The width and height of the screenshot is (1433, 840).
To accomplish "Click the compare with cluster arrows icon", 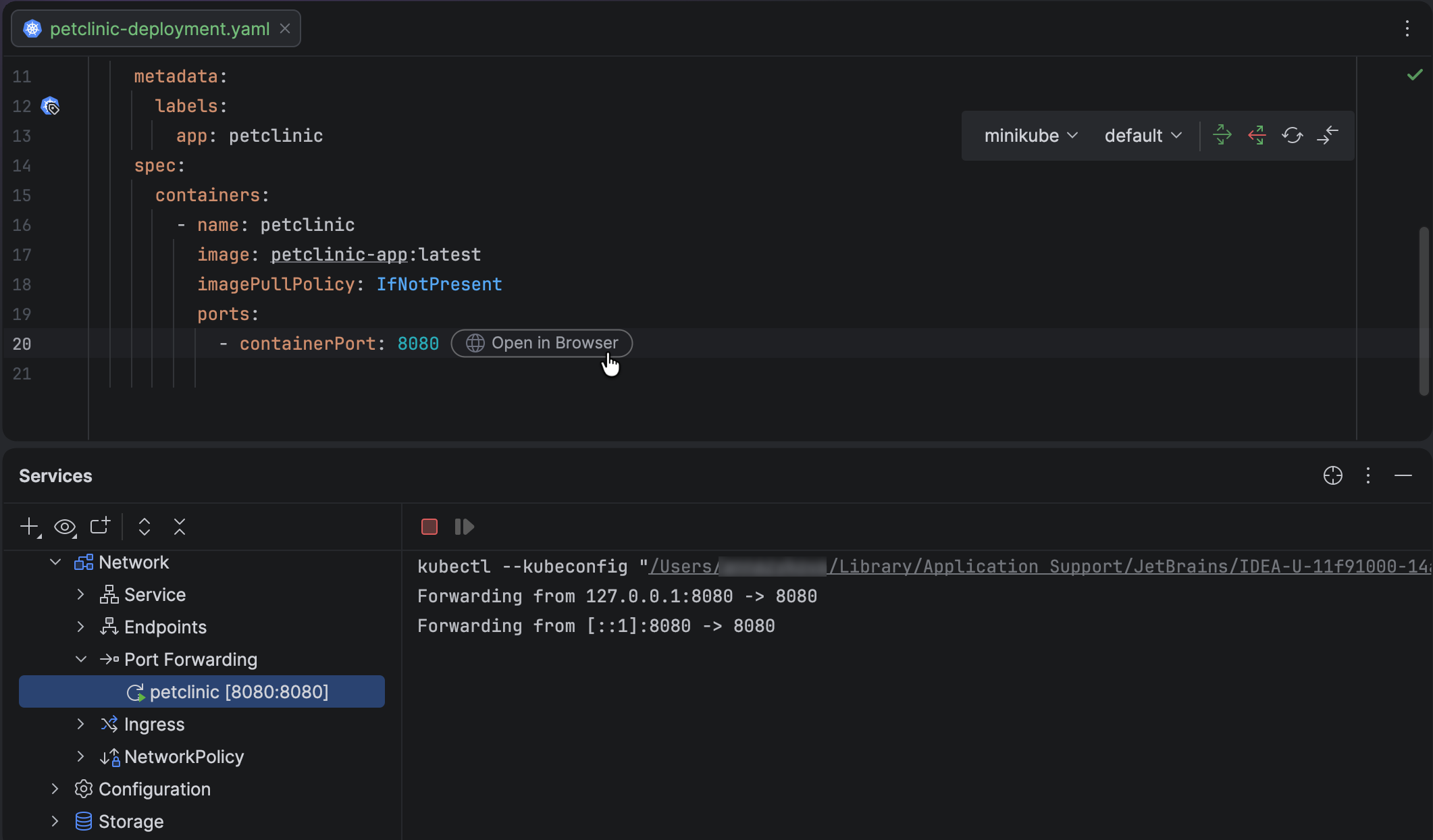I will (1328, 135).
